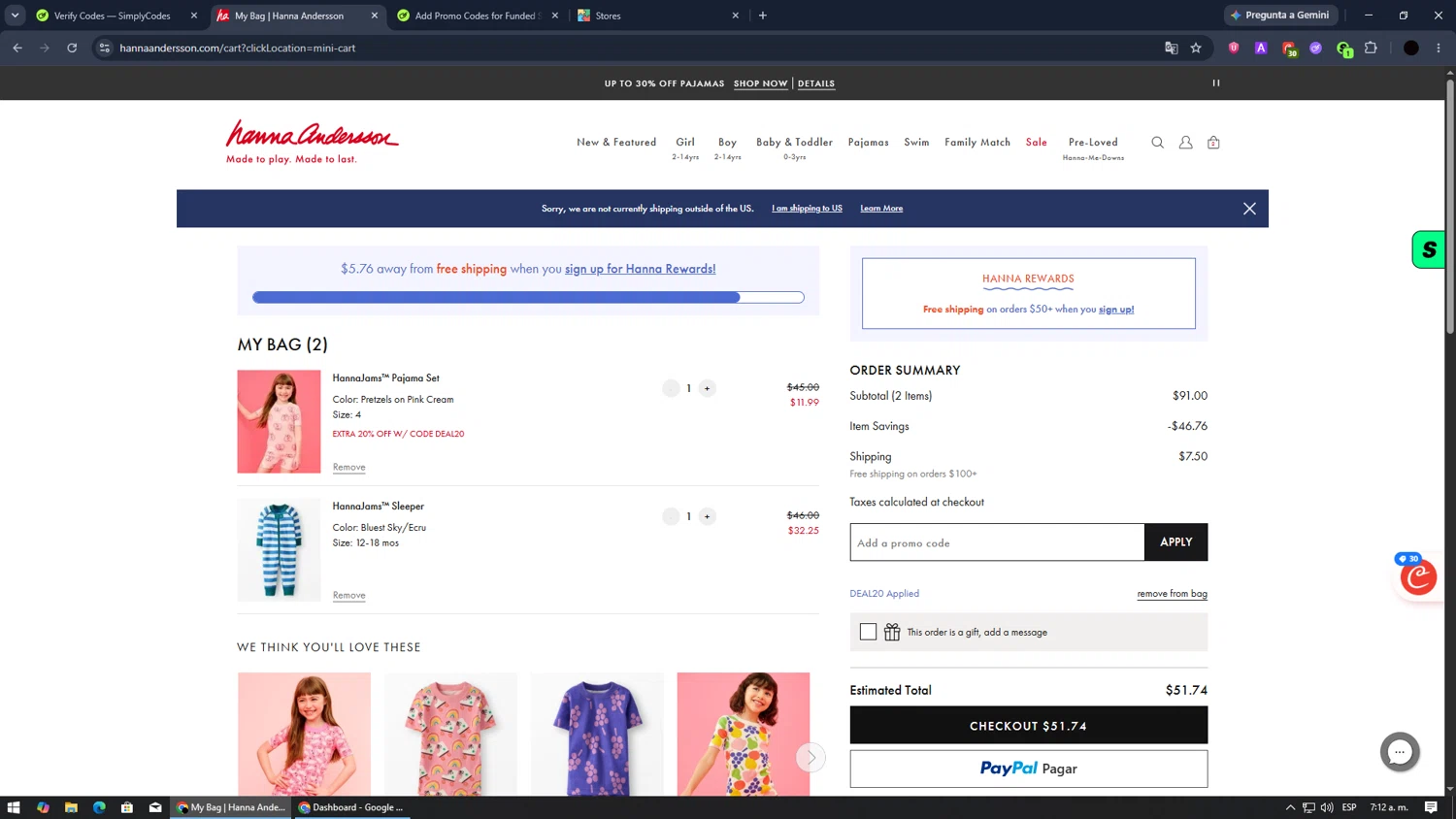Show hidden system tray icons
This screenshot has height=819, width=1456.
(x=1290, y=807)
